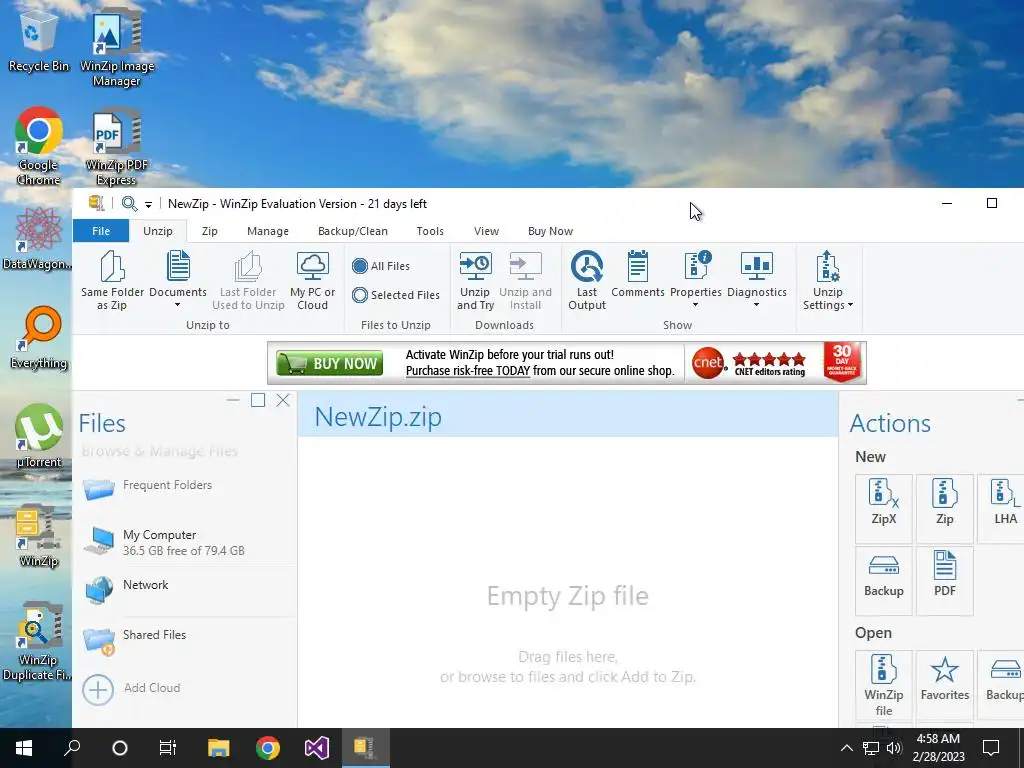
Task: Open WinZip Image Manager desktop shortcut
Action: (x=116, y=47)
